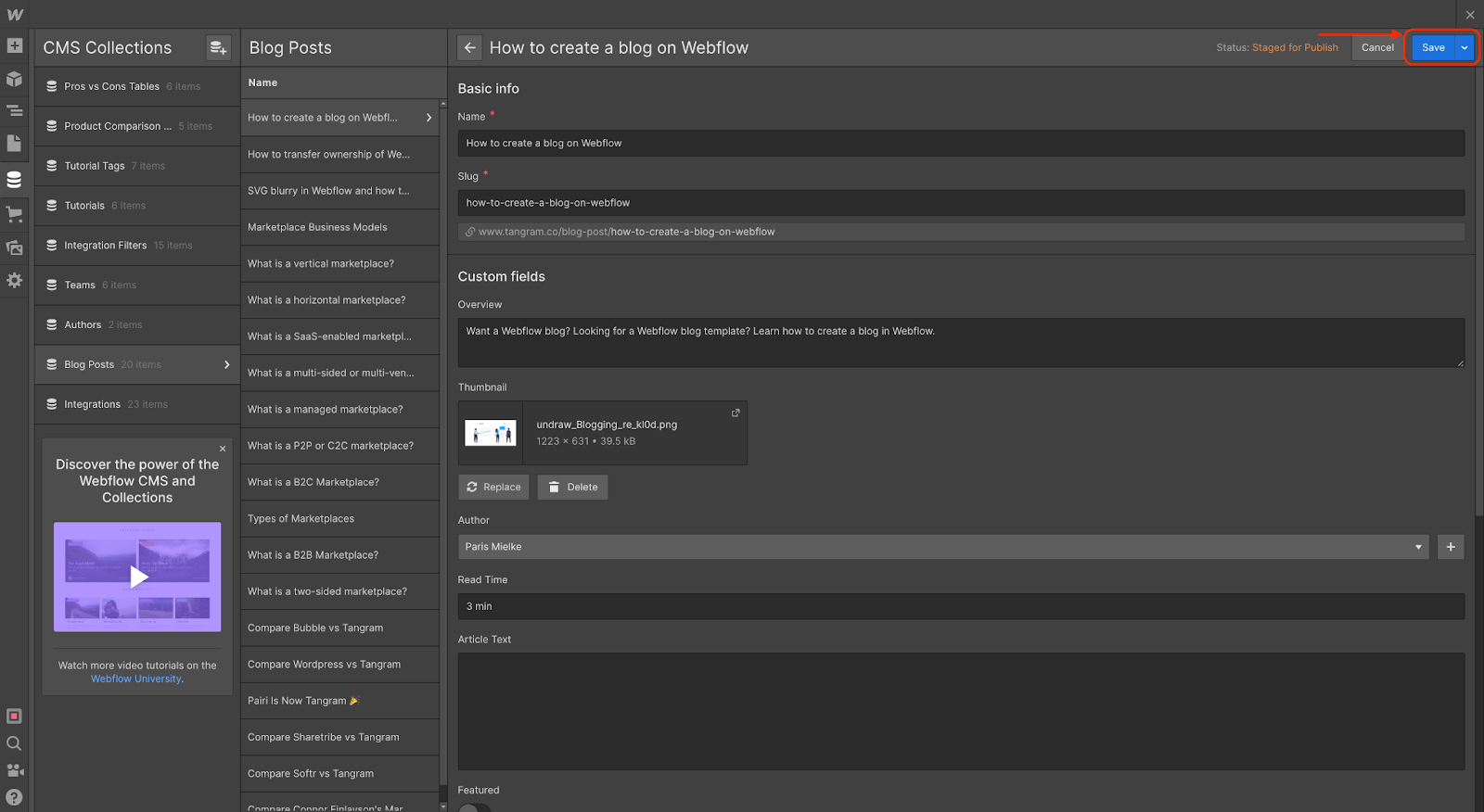Click the Article Text editor area
This screenshot has width=1484, height=812.
961,712
